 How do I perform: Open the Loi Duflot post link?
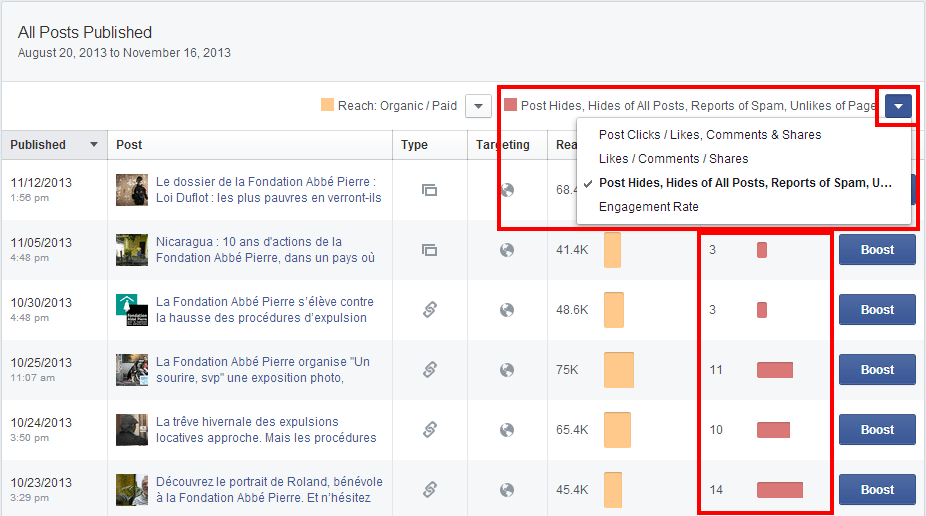(x=268, y=190)
